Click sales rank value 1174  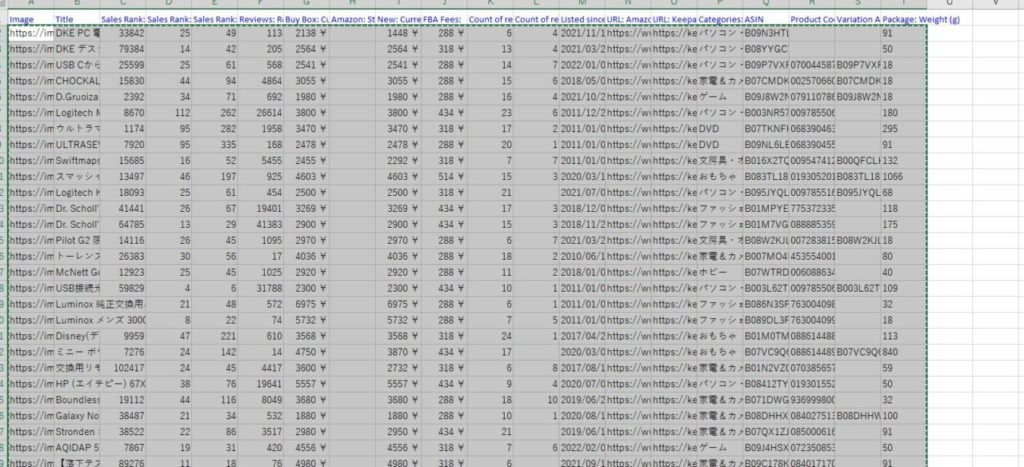click(122, 129)
